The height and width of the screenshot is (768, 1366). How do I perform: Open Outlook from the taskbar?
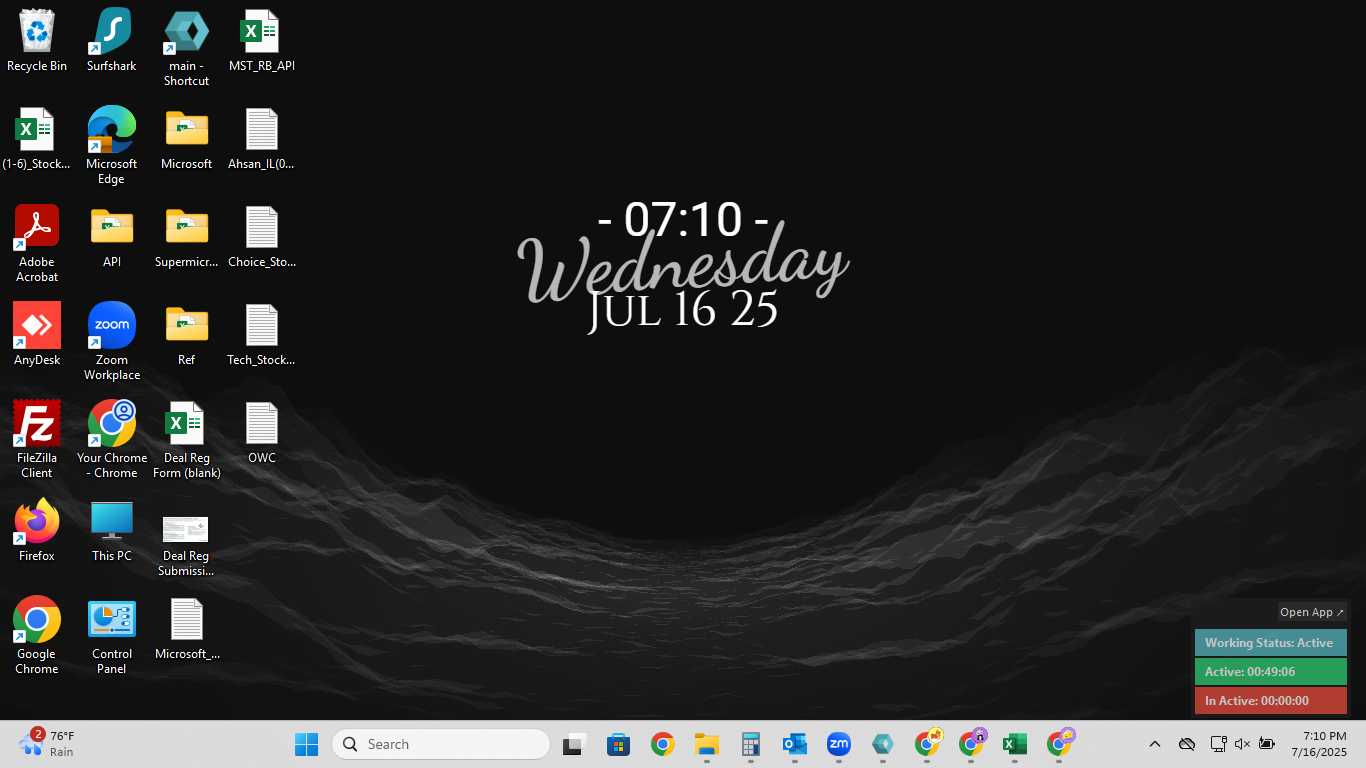[x=794, y=744]
